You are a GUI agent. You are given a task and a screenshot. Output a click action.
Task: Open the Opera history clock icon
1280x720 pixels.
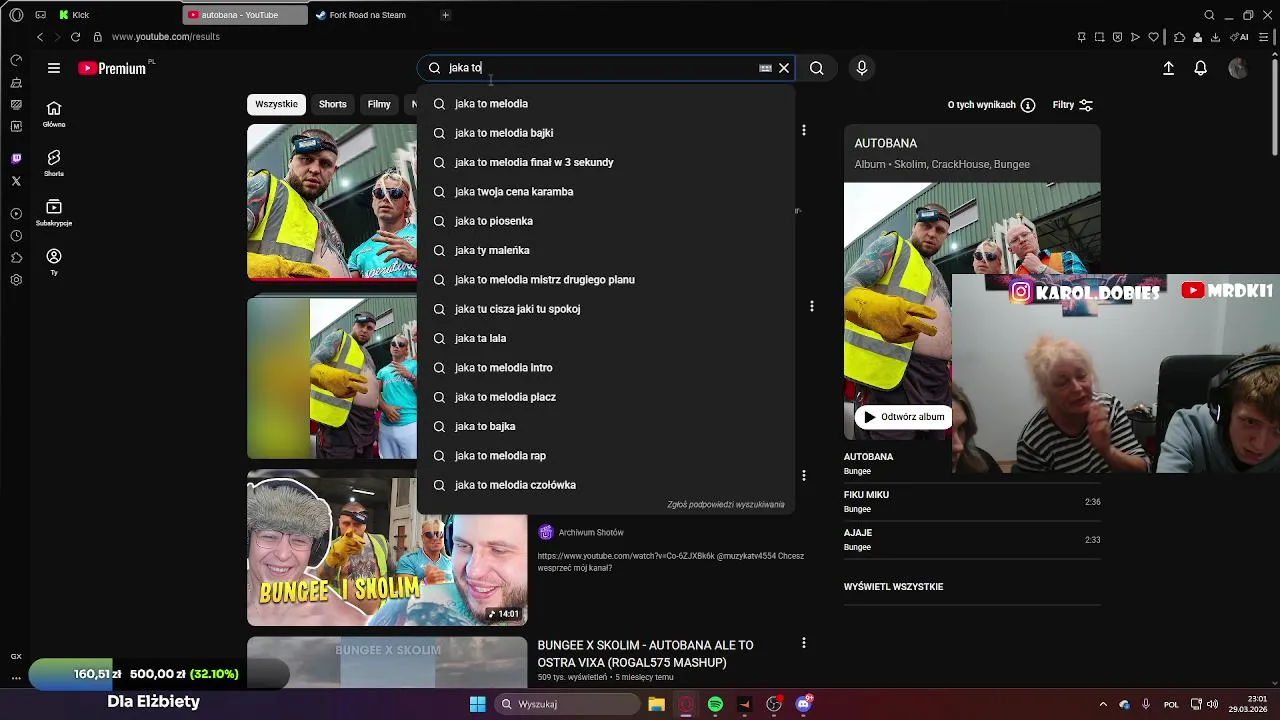coord(16,236)
